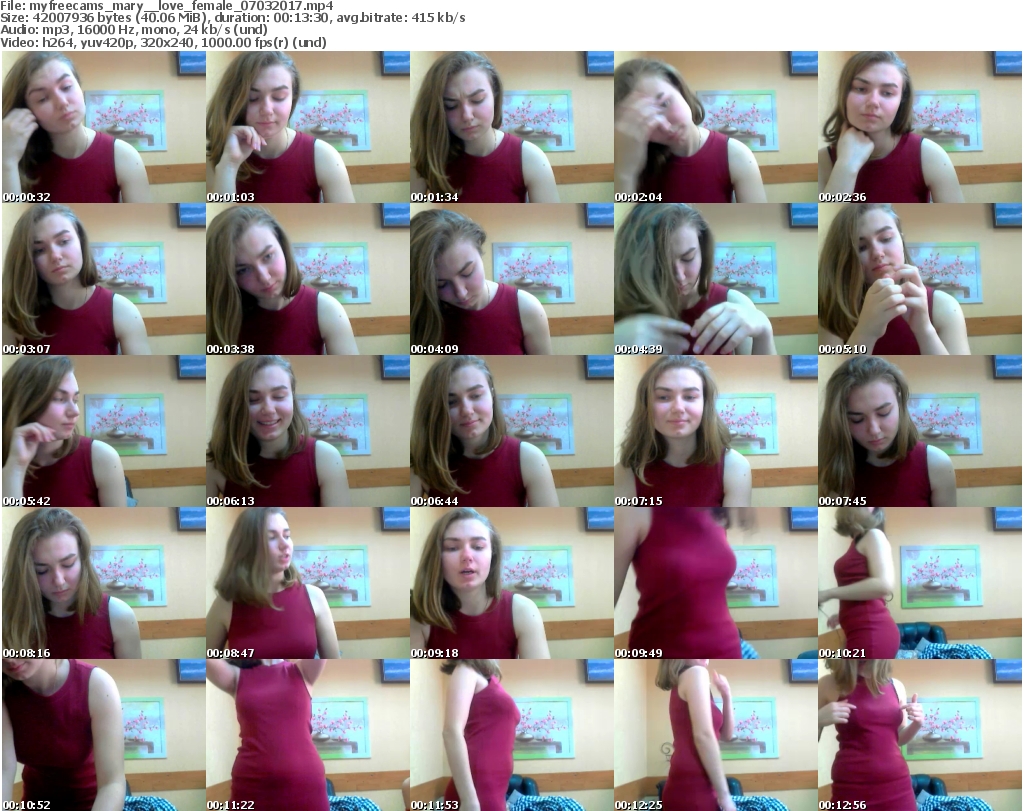The width and height of the screenshot is (1024, 811).
Task: Pick the frame labeled 00:06:13
Action: pos(308,431)
